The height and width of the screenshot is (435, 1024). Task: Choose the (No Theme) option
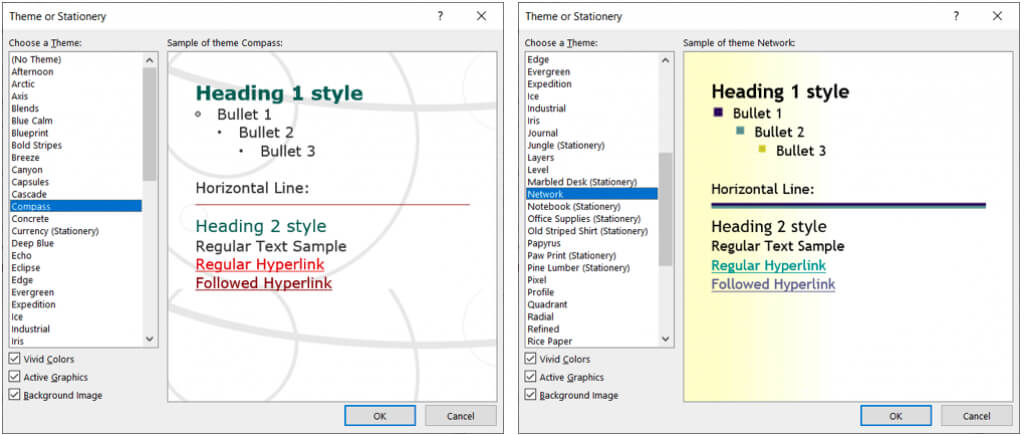pos(35,60)
